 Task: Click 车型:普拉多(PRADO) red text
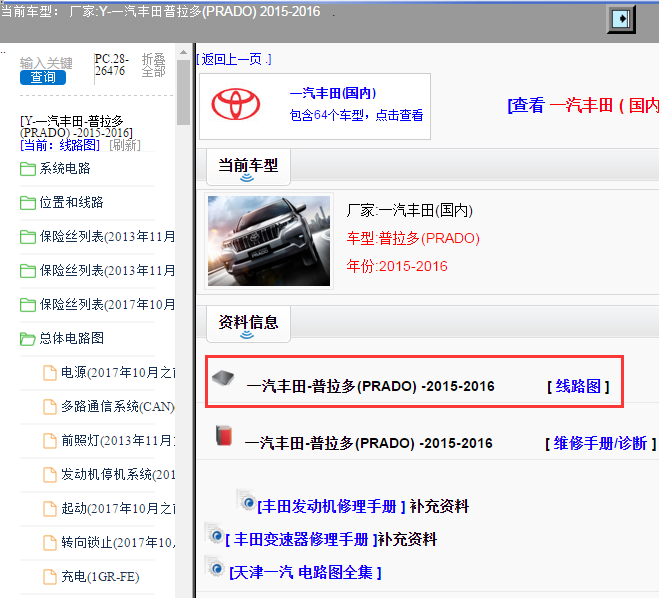point(413,238)
